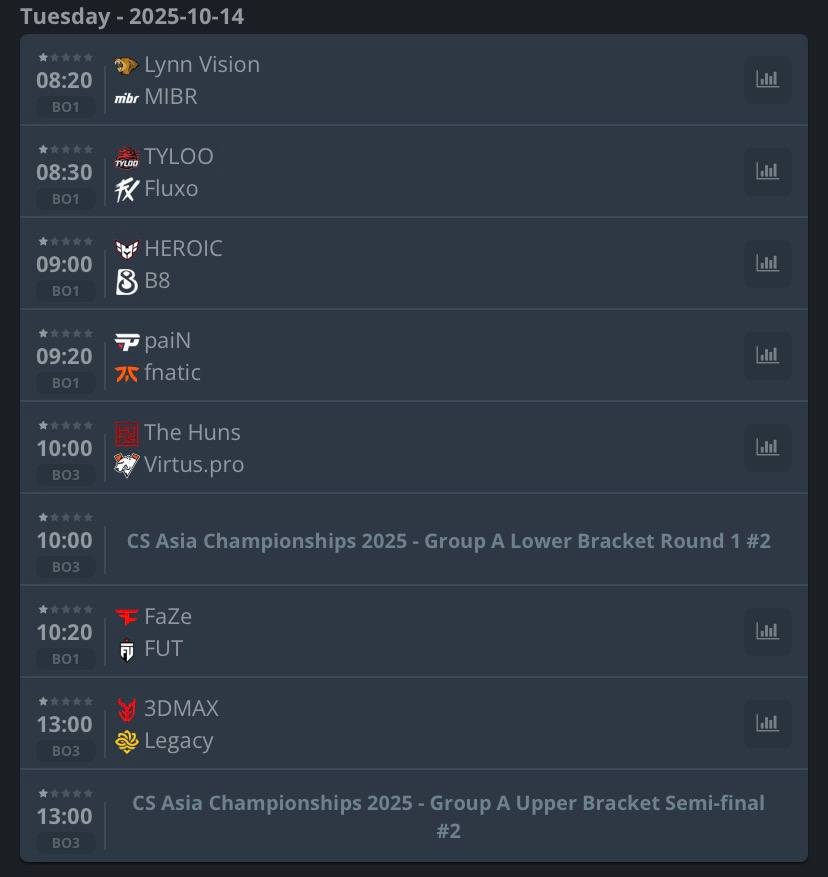The width and height of the screenshot is (828, 877).
Task: Click the BO3 label under 13:00 3DMAX match
Action: coord(65,751)
